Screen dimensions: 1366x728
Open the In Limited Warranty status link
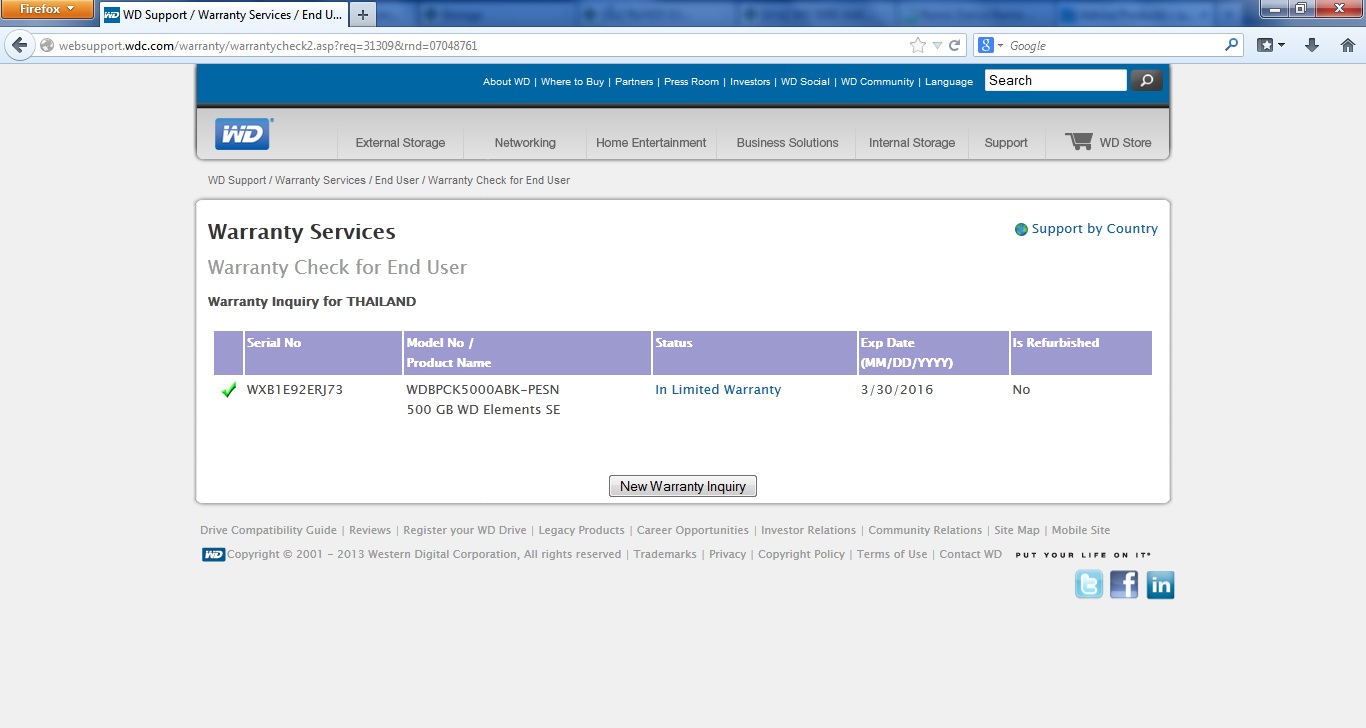pos(718,390)
